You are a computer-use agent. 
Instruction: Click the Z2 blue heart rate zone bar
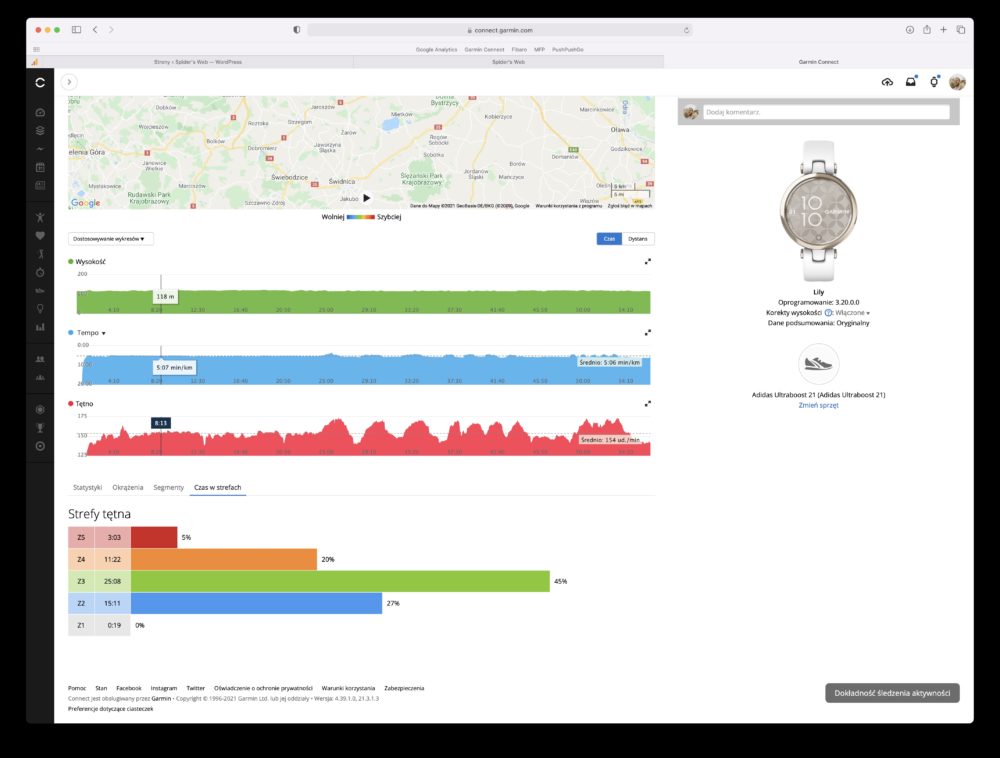tap(256, 603)
